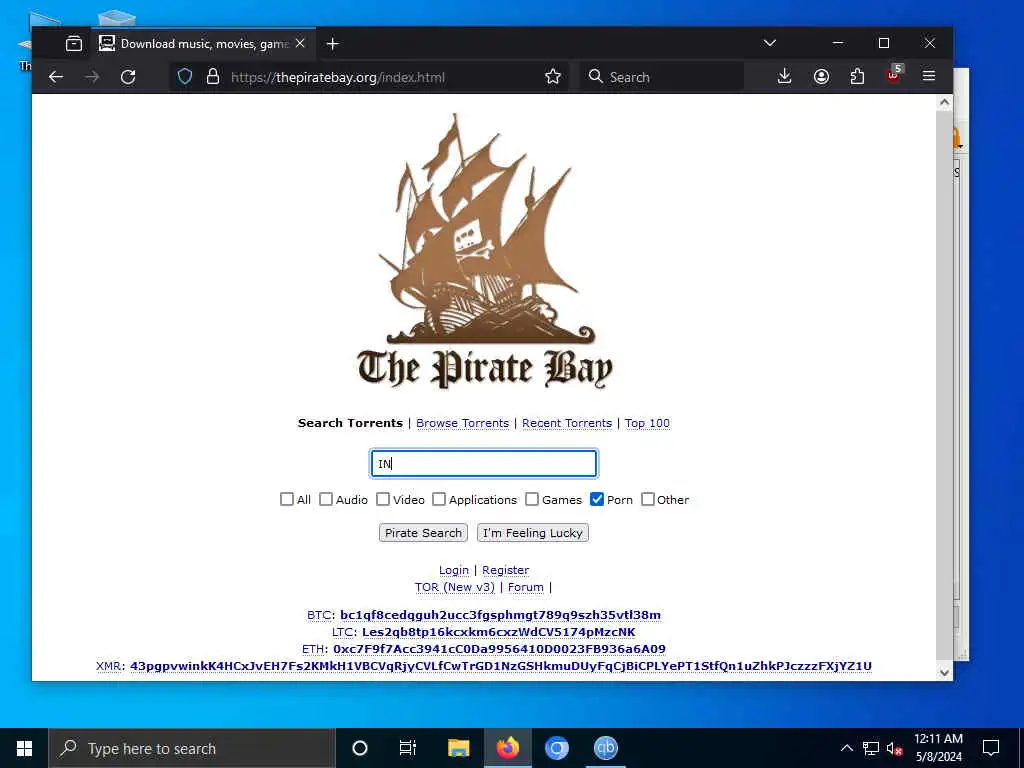Click the XMR donation address
Screen dimensions: 1024x768
(x=501, y=666)
